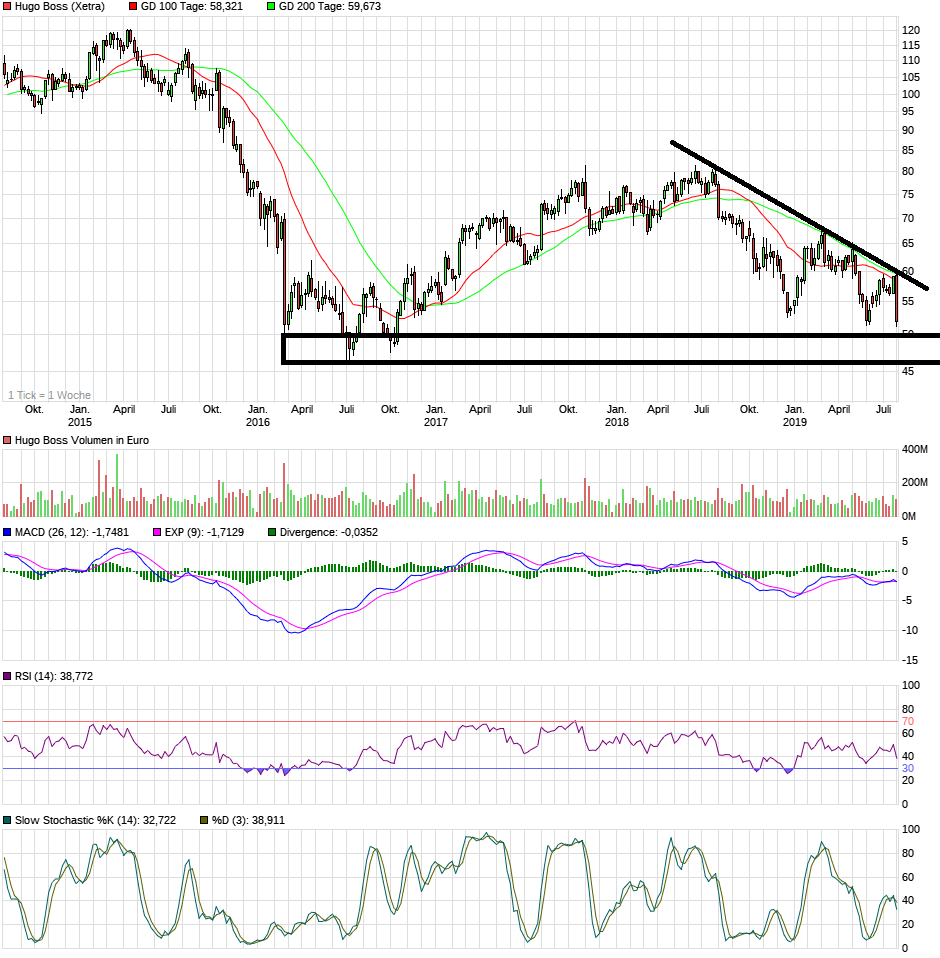This screenshot has width=940, height=958.
Task: Click the Slow Stochastic %K legend swatch
Action: pos(7,820)
